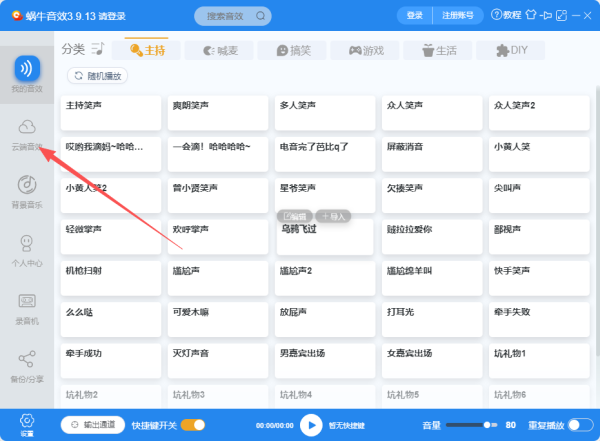Switch to the 喊麦 category tab
Viewport: 600px width, 441px height.
pos(219,50)
